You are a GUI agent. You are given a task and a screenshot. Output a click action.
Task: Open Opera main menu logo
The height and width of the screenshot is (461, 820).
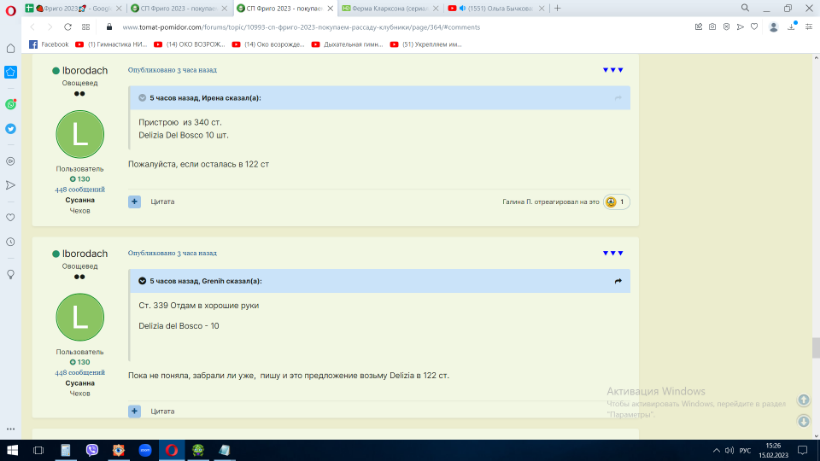click(x=10, y=8)
